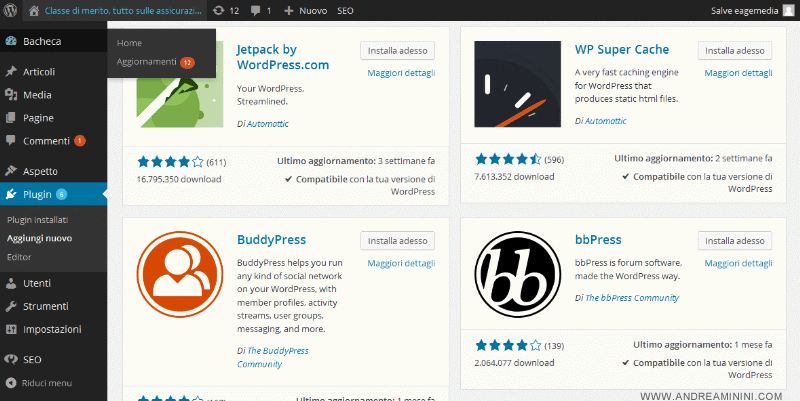800x401 pixels.
Task: Click the BuddyPress plugin logo
Action: 180,274
